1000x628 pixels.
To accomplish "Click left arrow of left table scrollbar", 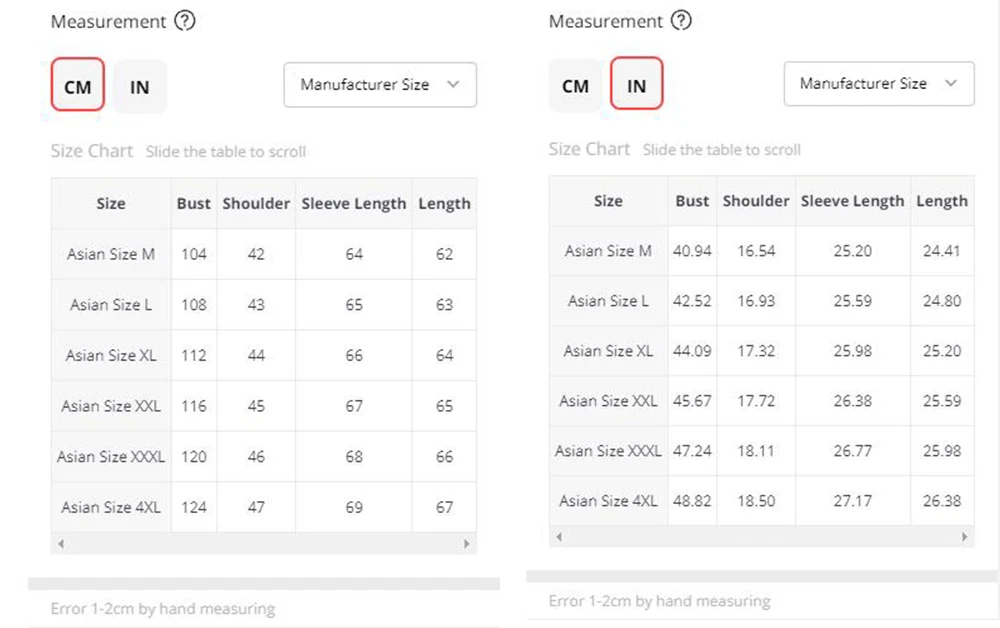I will [61, 543].
